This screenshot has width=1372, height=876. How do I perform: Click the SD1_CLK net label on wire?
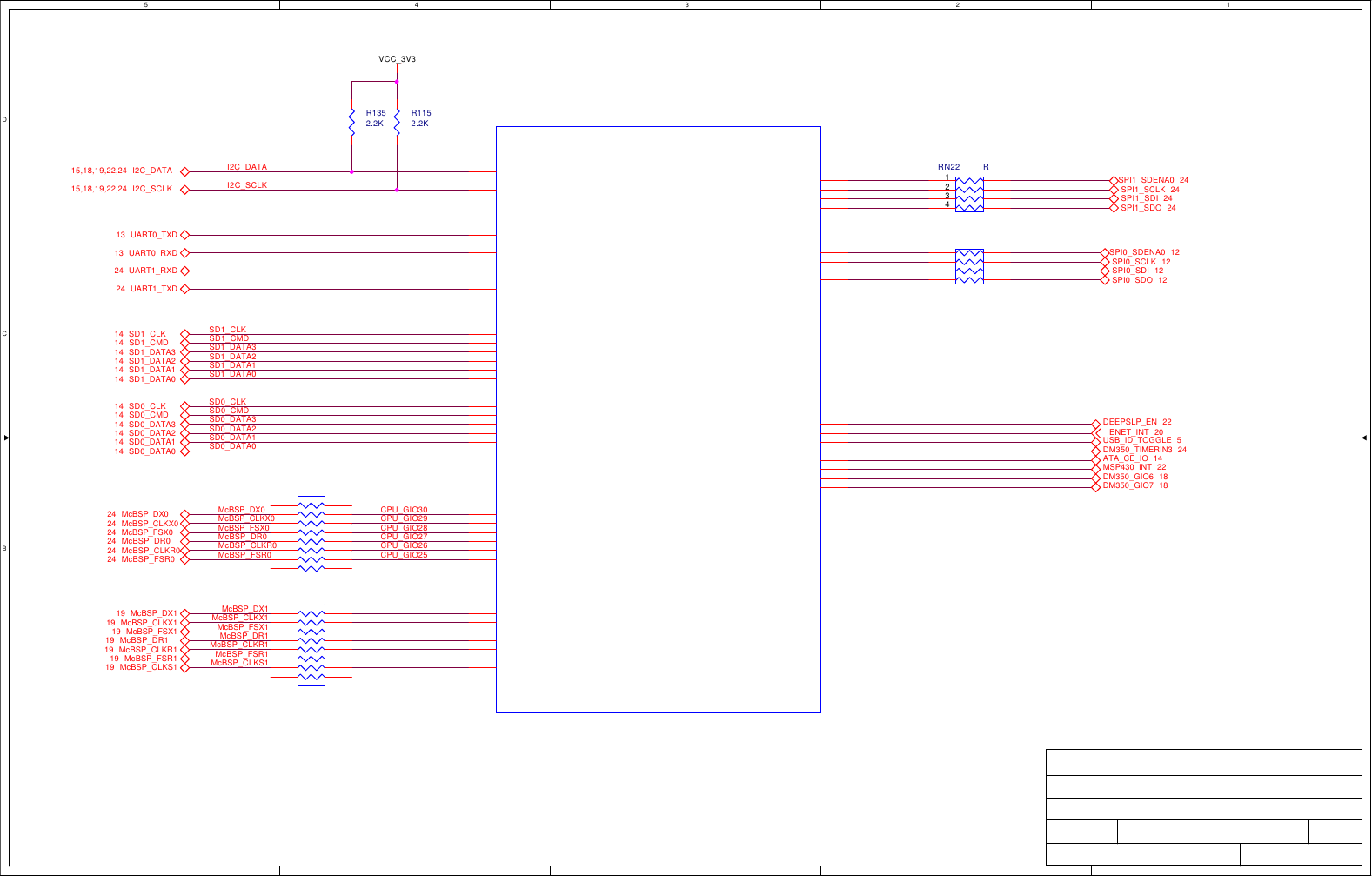[x=227, y=330]
